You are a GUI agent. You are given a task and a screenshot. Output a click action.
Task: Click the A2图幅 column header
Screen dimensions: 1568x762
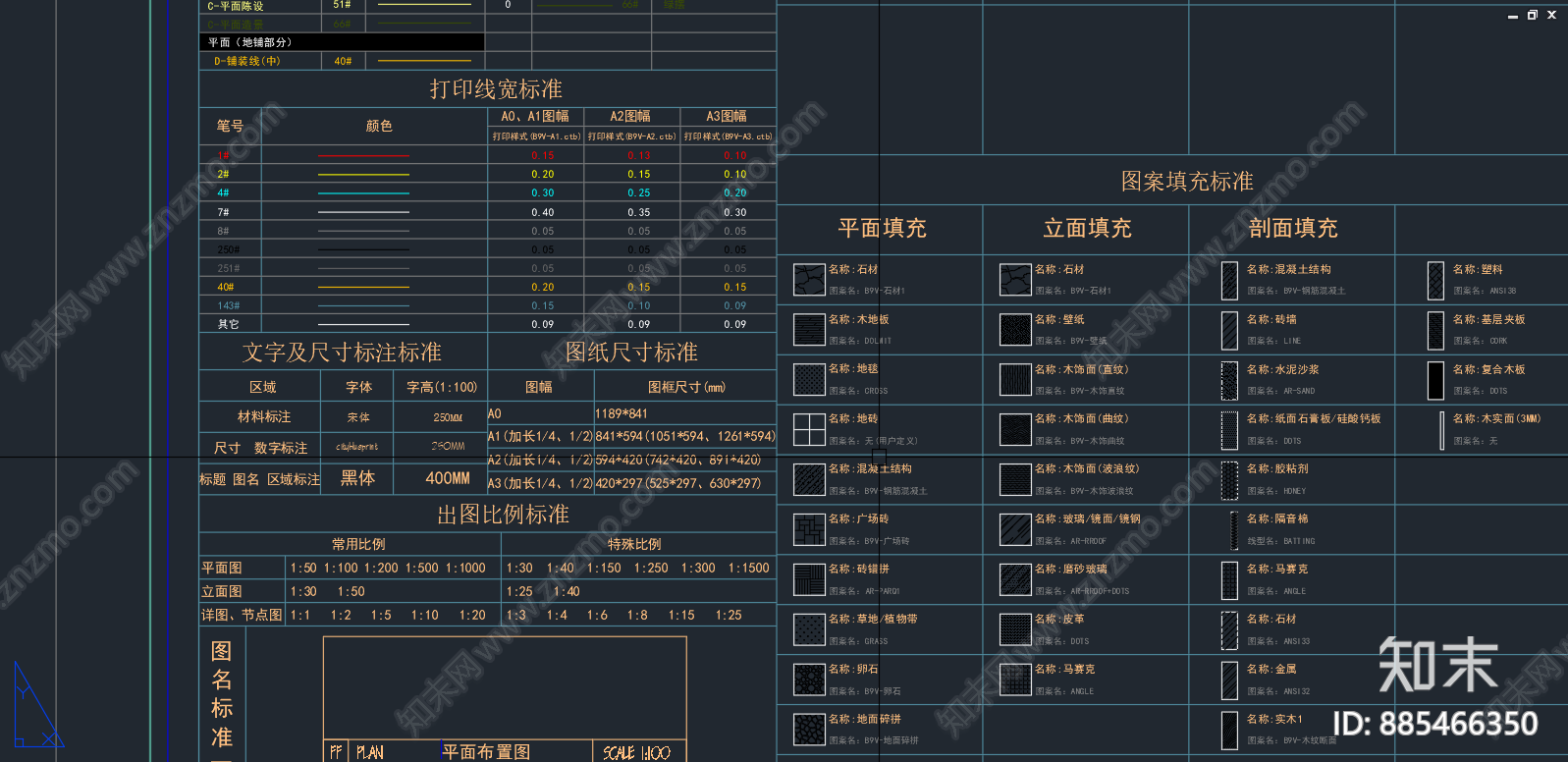(630, 116)
